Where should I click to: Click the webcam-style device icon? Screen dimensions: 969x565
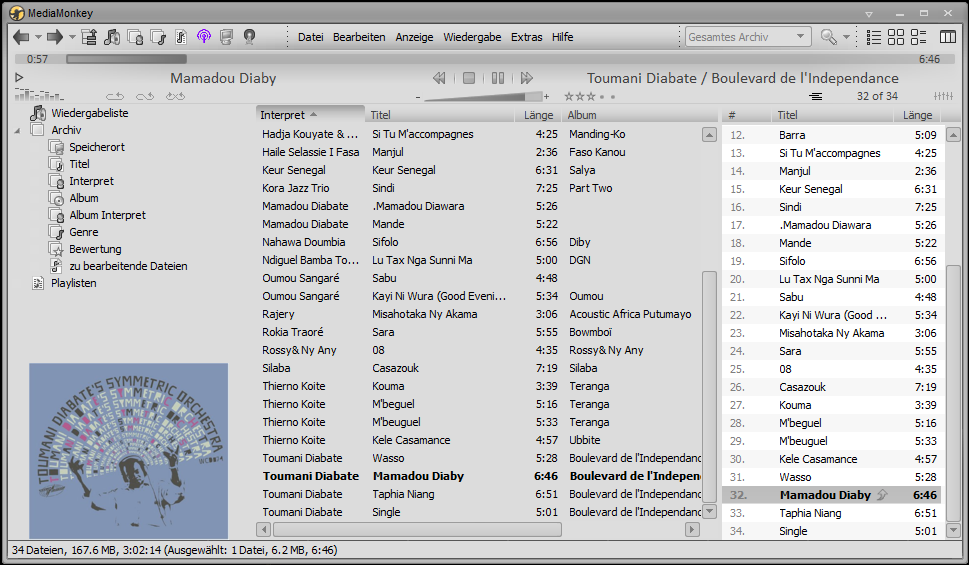coord(250,37)
